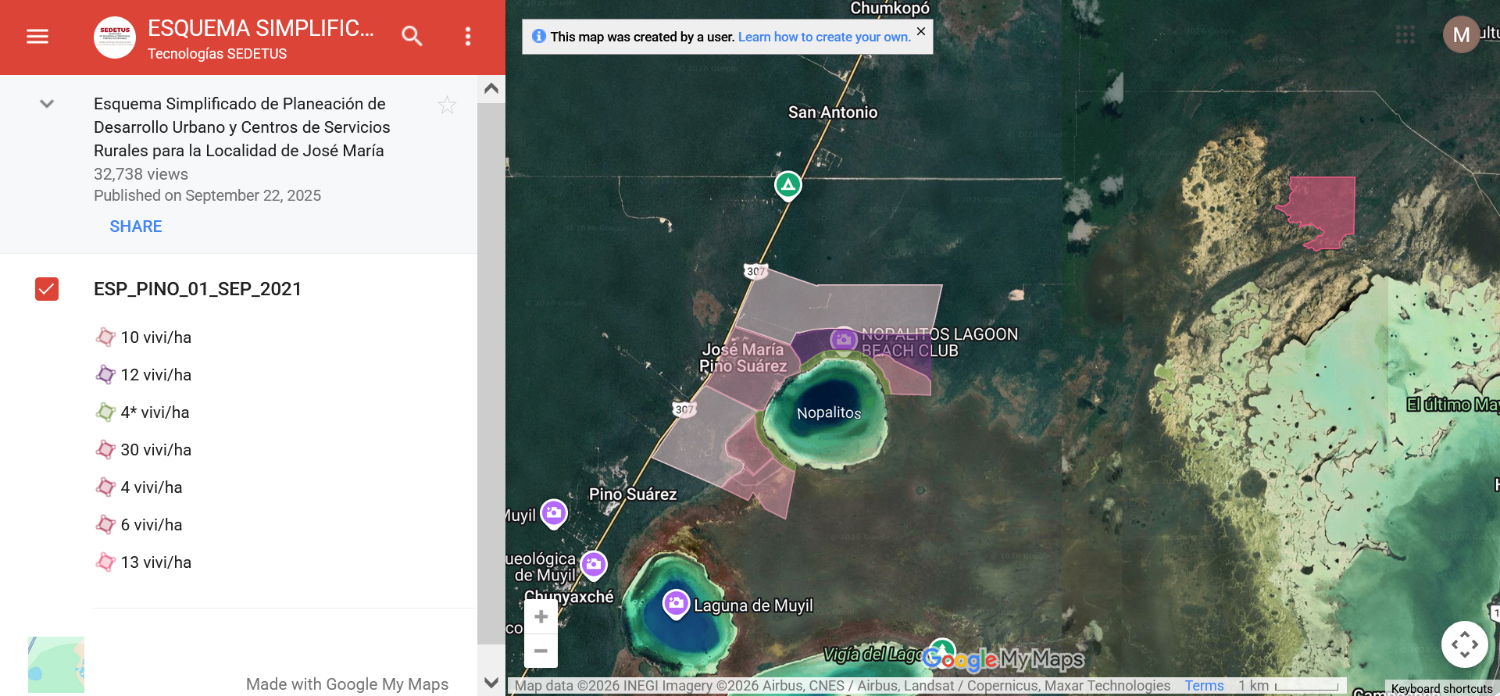Select the 4* vivi/ha legend item
1500x696 pixels.
[154, 413]
